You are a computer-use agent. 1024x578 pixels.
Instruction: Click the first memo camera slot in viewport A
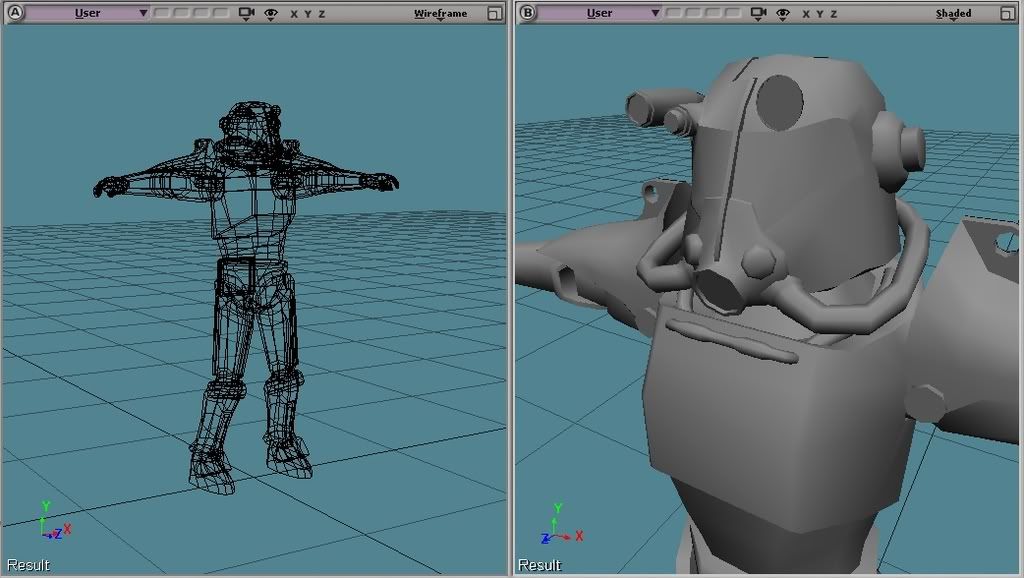click(162, 13)
